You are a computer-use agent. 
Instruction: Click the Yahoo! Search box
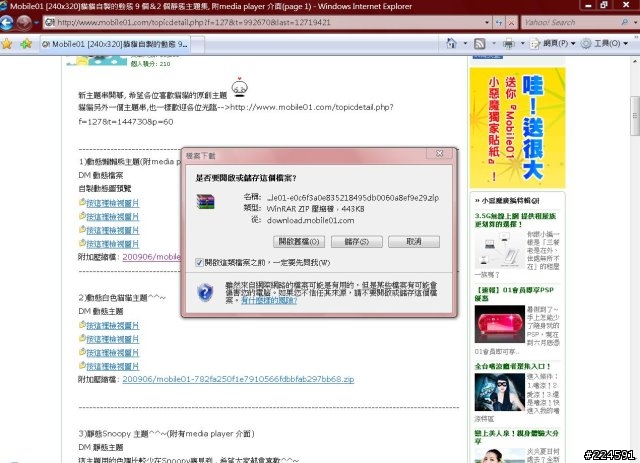coord(571,22)
